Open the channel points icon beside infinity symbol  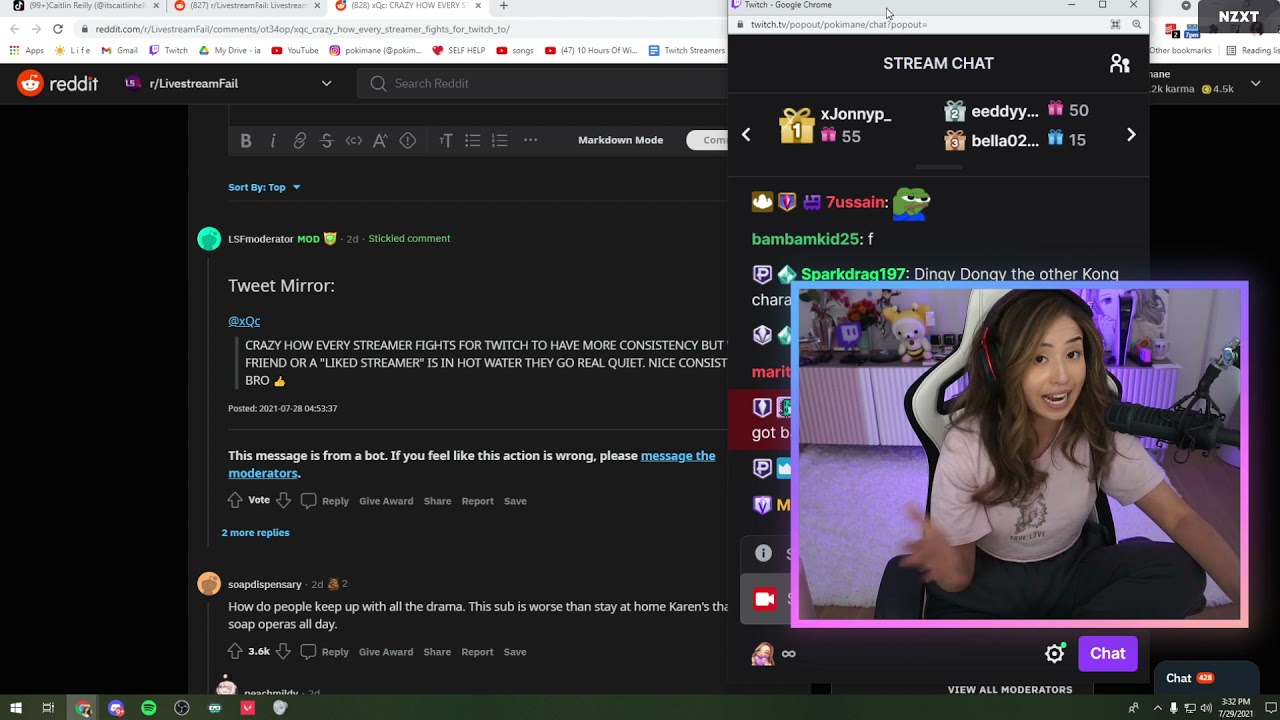763,654
